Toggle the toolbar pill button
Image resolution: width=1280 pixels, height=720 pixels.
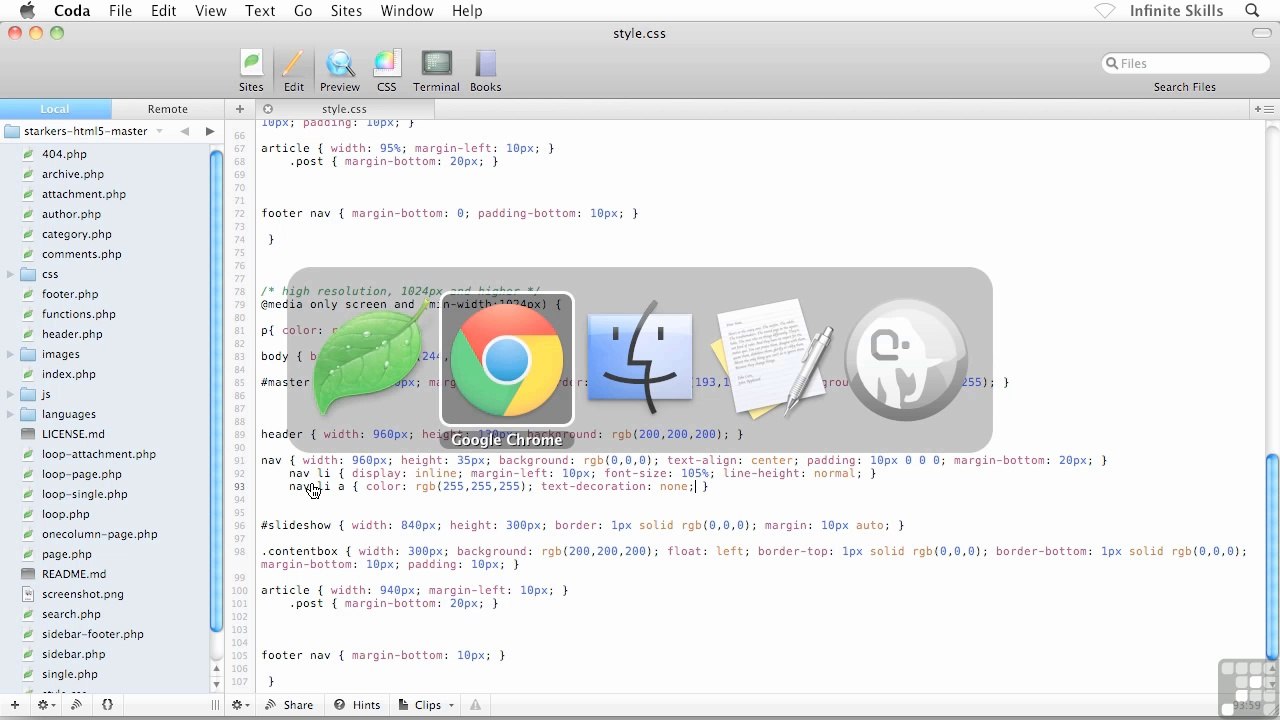coord(1262,33)
